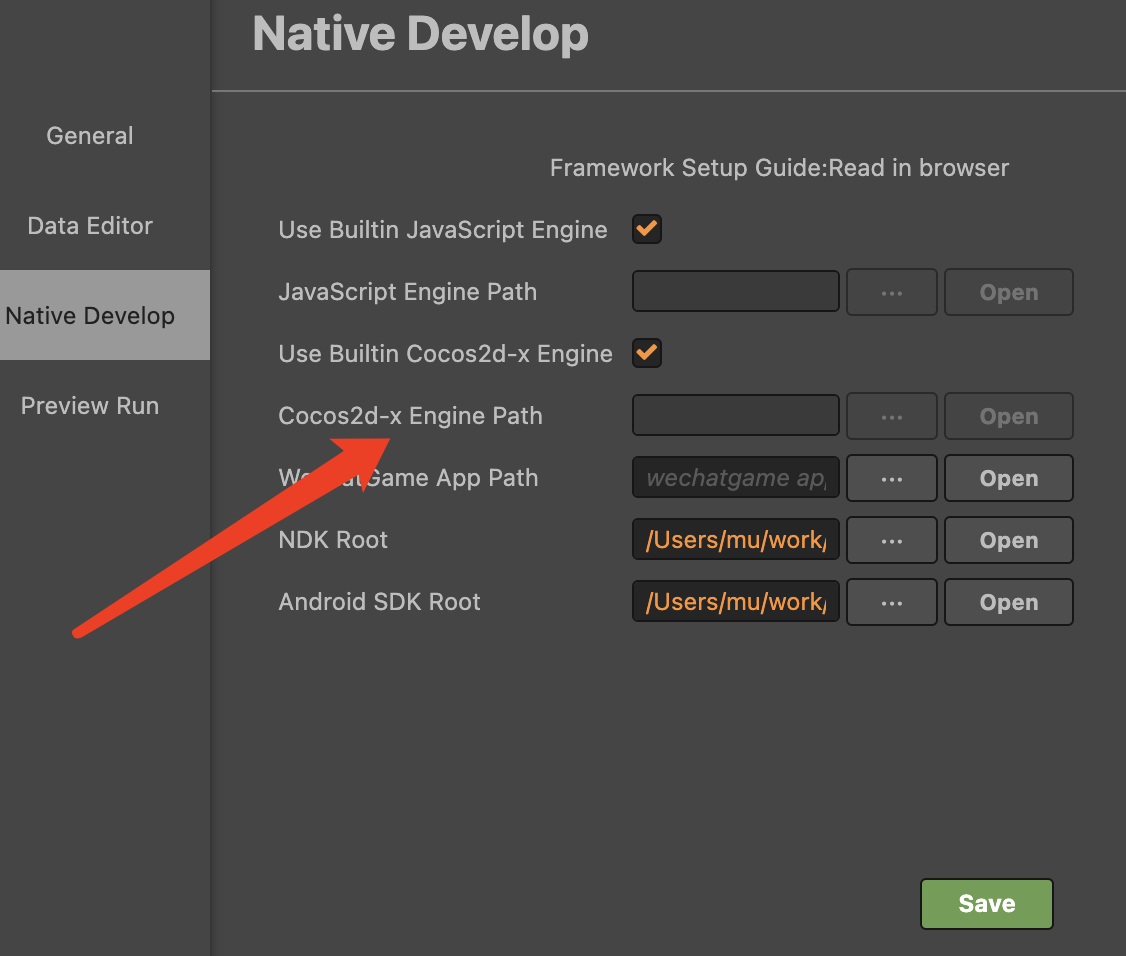This screenshot has height=956, width=1126.
Task: Toggle Use Builtin Cocos2d-x Engine checkbox
Action: (647, 353)
